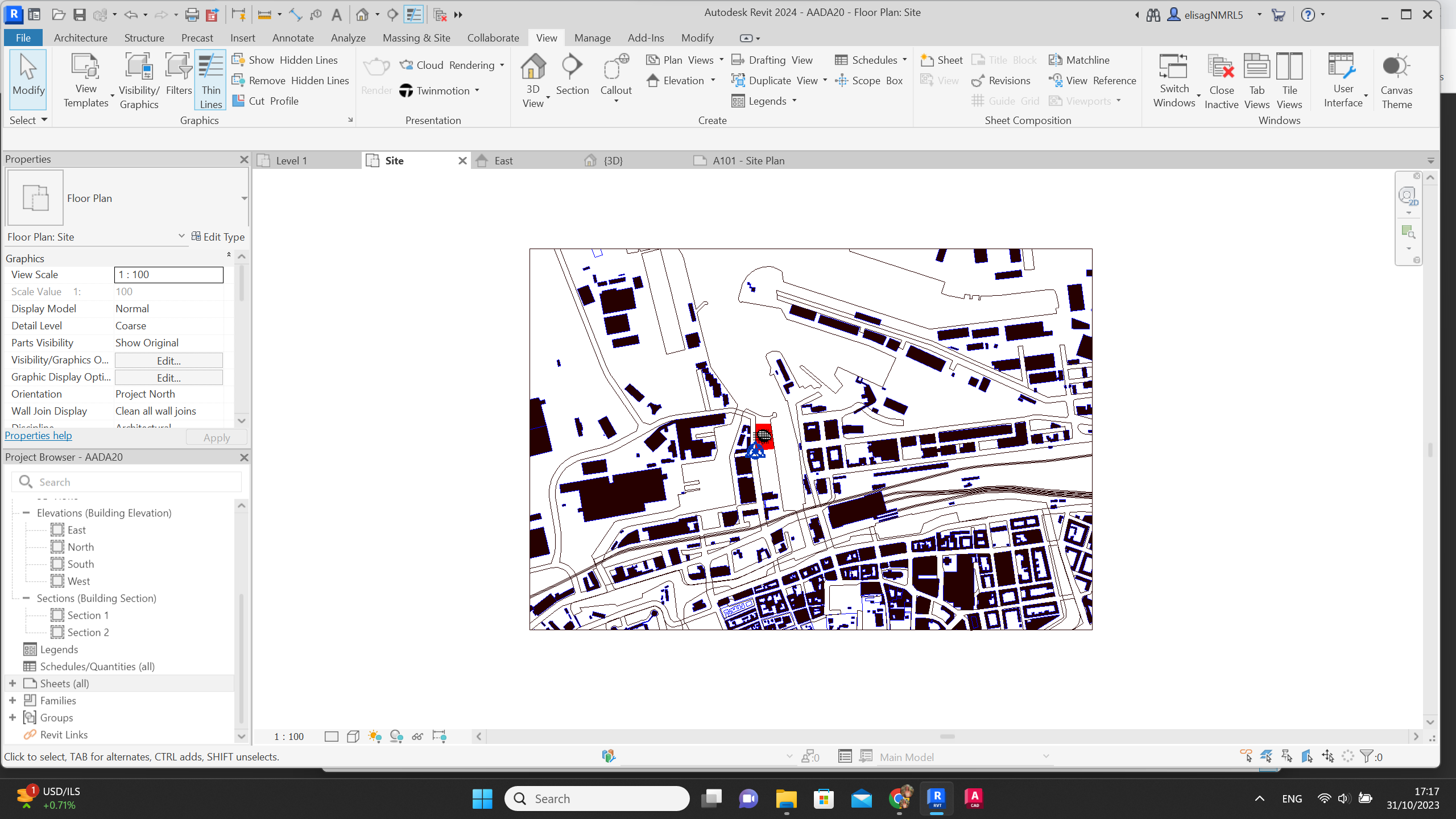Open the Visibility/Graphics tool
This screenshot has width=1456, height=819.
139,80
